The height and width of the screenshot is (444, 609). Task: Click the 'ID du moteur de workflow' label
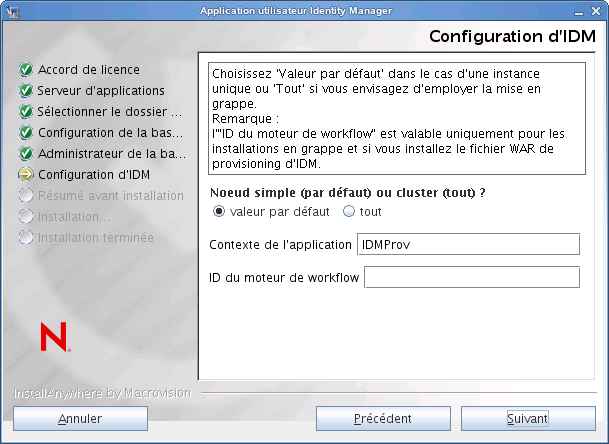(x=284, y=278)
